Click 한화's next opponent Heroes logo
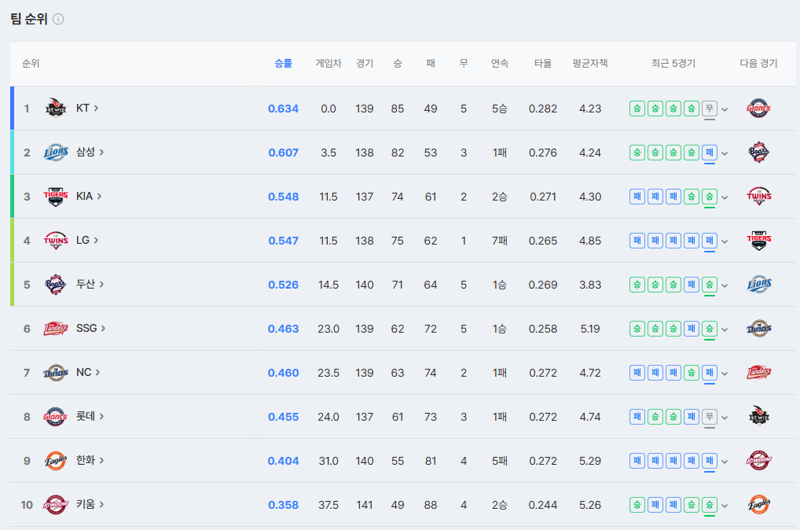 click(x=759, y=461)
